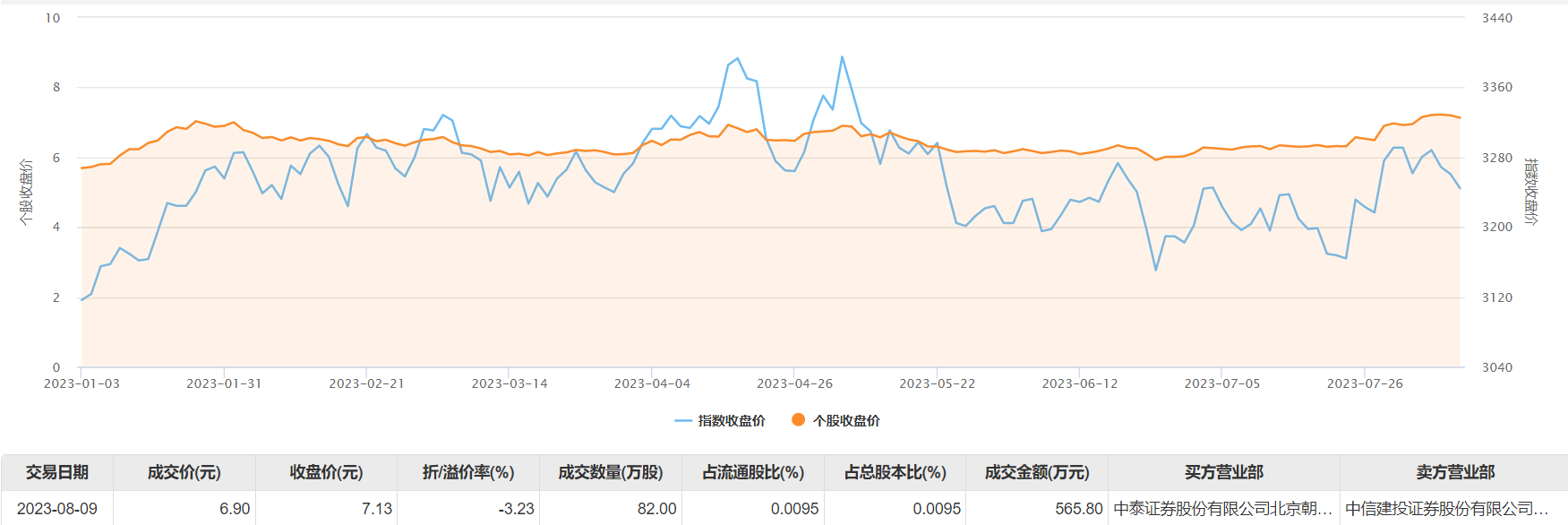1568x525 pixels.
Task: Click the right axis title 指数收盘价
Action: coord(1531,192)
